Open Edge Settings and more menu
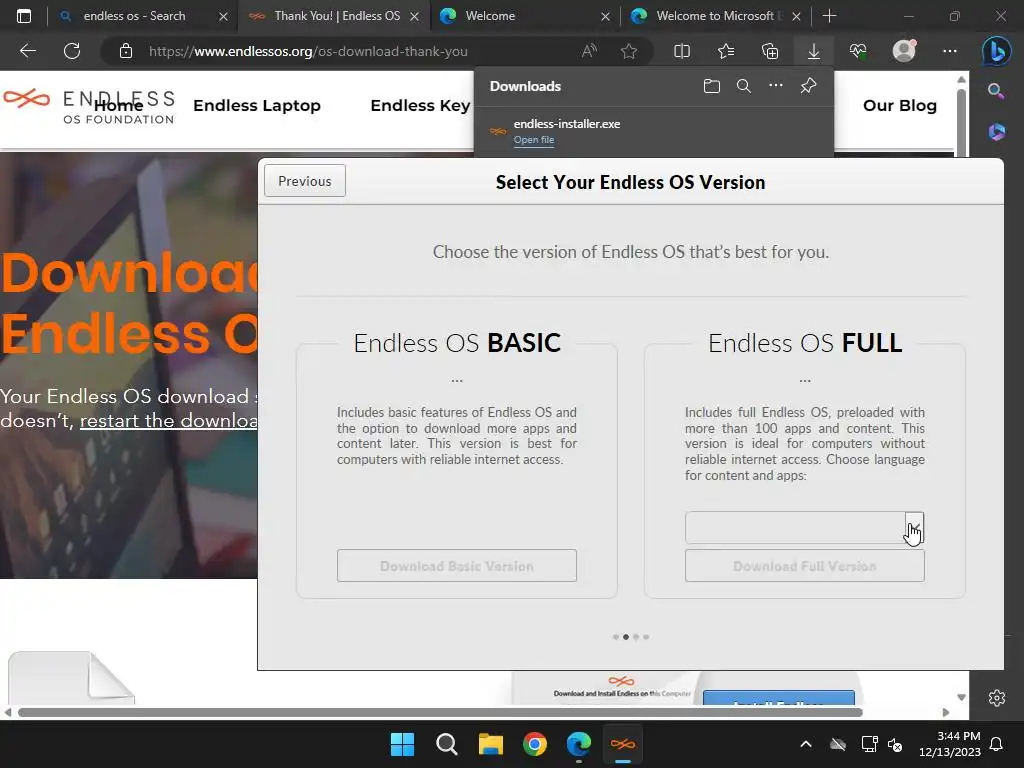1024x768 pixels. coord(950,51)
